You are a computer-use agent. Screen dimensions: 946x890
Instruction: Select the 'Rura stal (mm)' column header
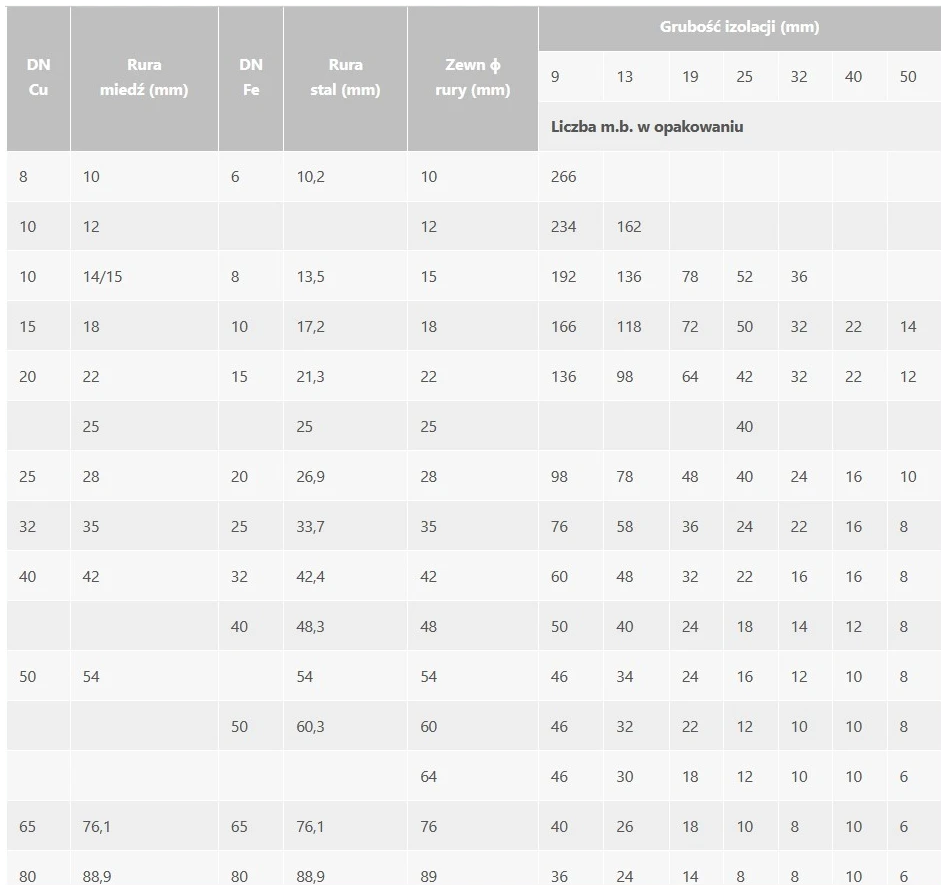click(345, 77)
